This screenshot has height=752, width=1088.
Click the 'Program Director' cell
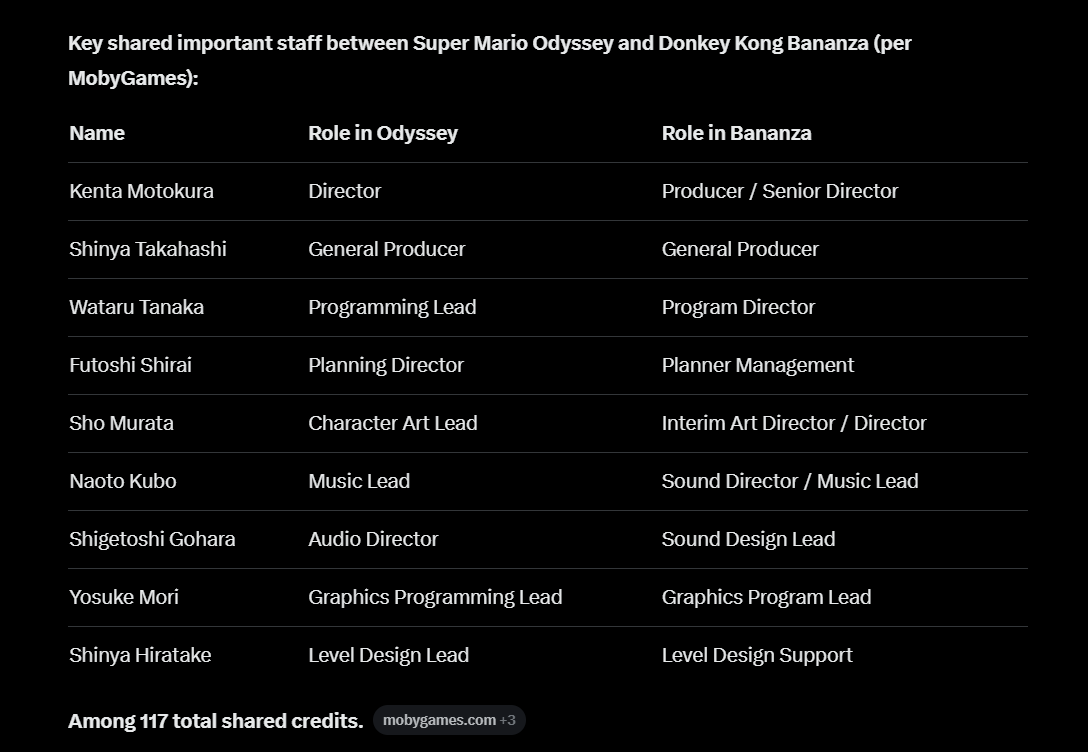(738, 307)
